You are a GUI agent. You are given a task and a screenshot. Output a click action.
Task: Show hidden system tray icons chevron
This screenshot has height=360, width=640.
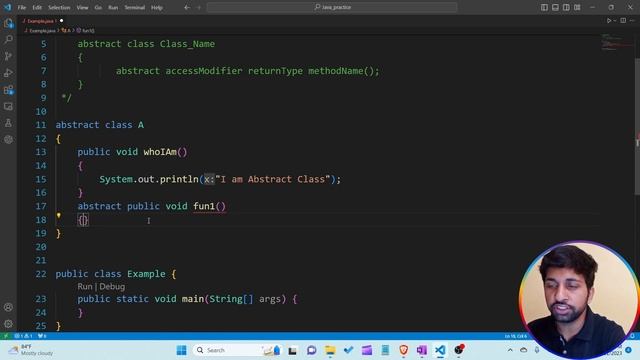click(510, 350)
